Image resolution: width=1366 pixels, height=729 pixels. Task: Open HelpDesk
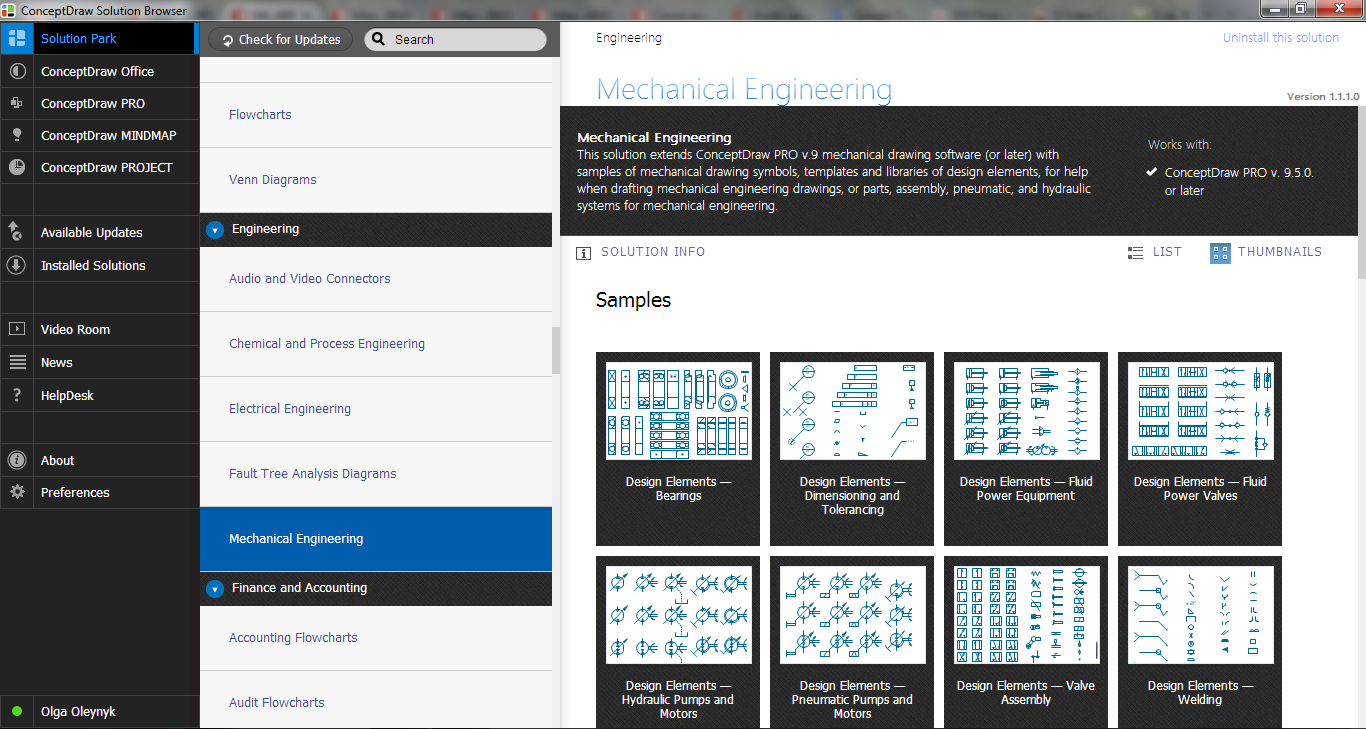(x=67, y=396)
